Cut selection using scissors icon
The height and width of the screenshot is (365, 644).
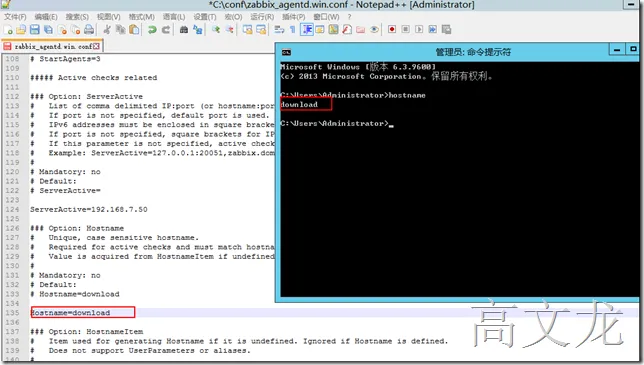107,30
